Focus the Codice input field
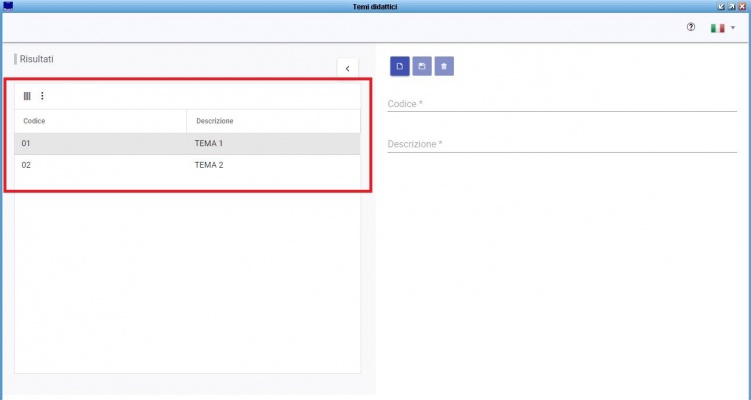The height and width of the screenshot is (400, 751). tap(562, 103)
